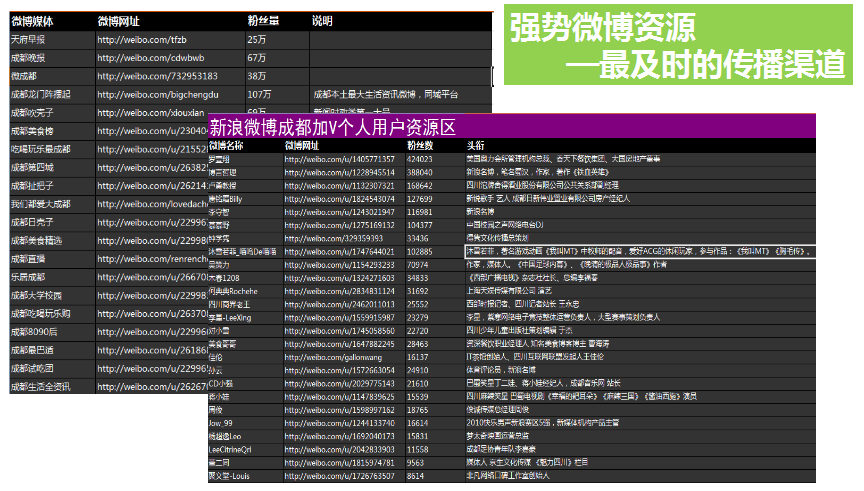Click the 微博媒体 column header

(33, 21)
